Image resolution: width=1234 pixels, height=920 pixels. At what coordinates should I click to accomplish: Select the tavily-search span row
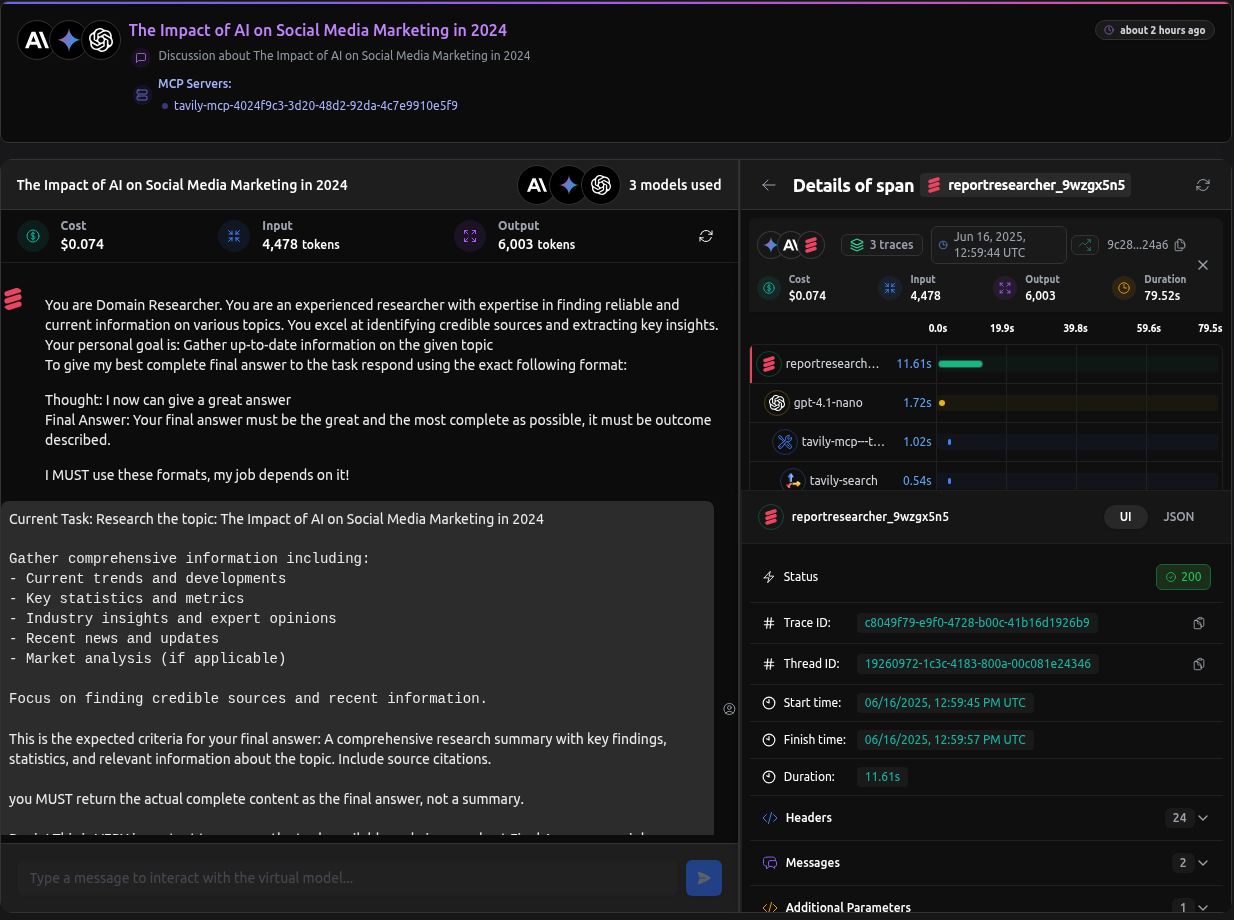coord(843,481)
